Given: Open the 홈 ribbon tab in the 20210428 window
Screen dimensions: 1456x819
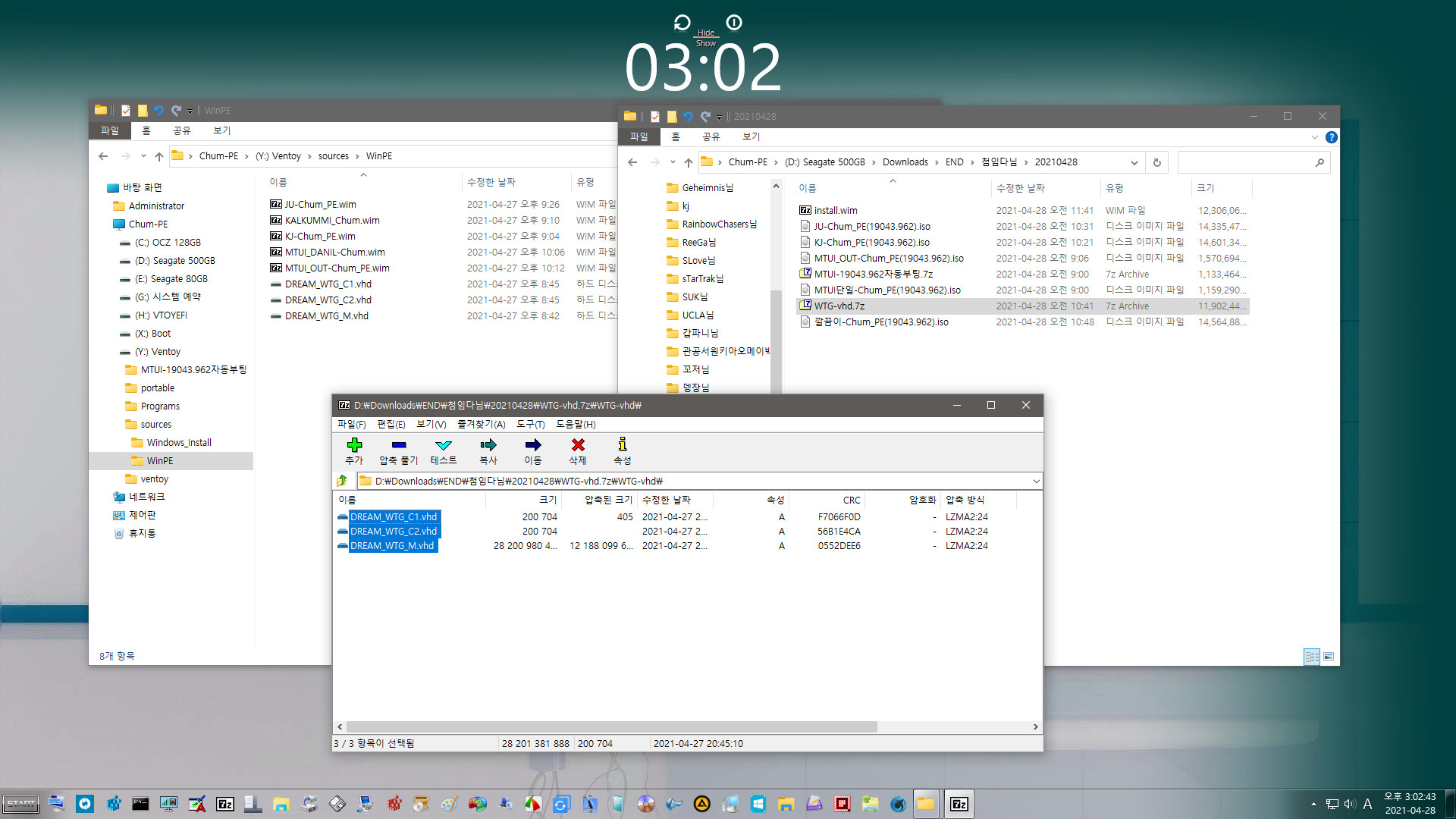Looking at the screenshot, I should pos(675,136).
